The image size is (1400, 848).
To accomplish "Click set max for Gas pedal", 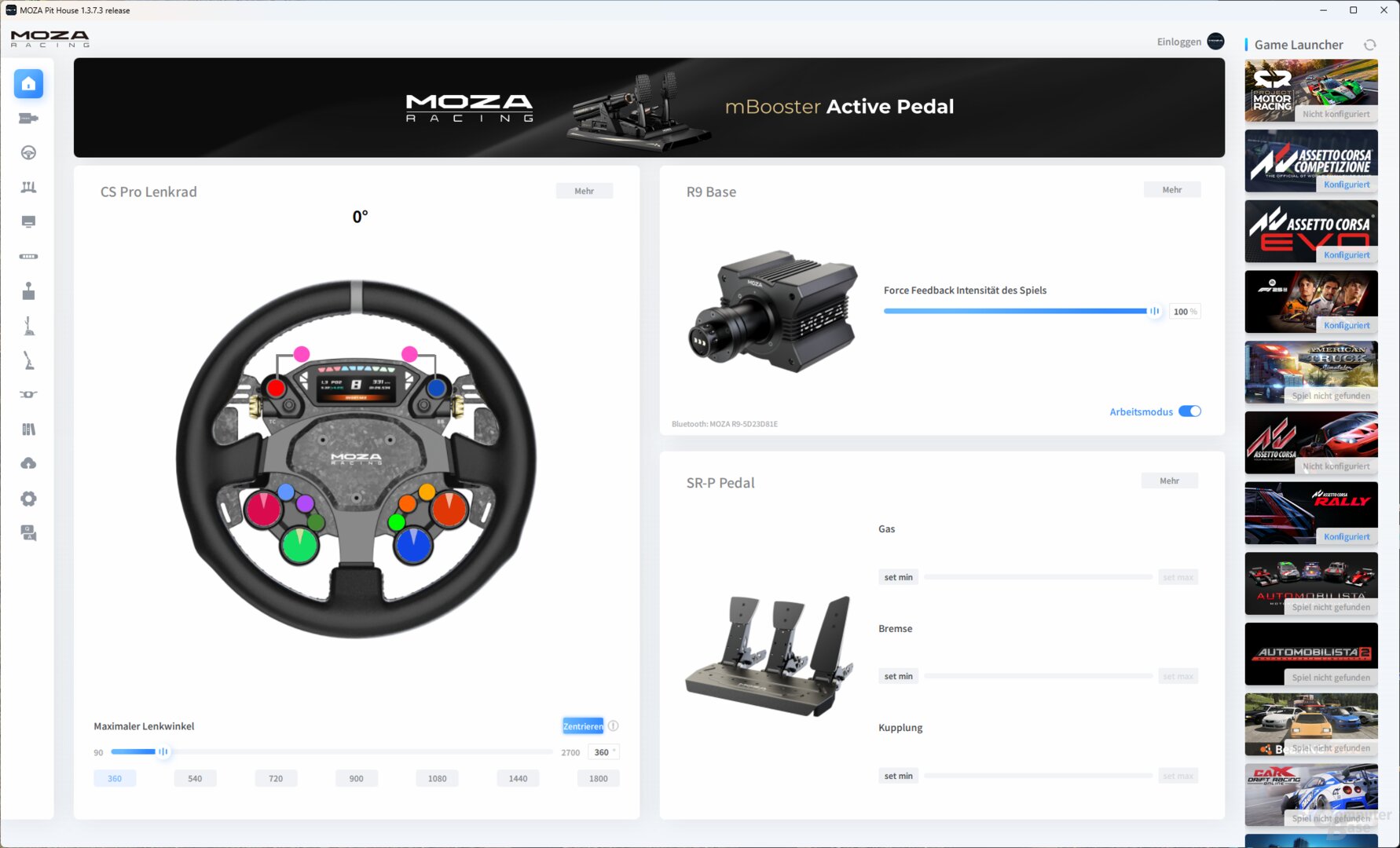I will 1178,577.
